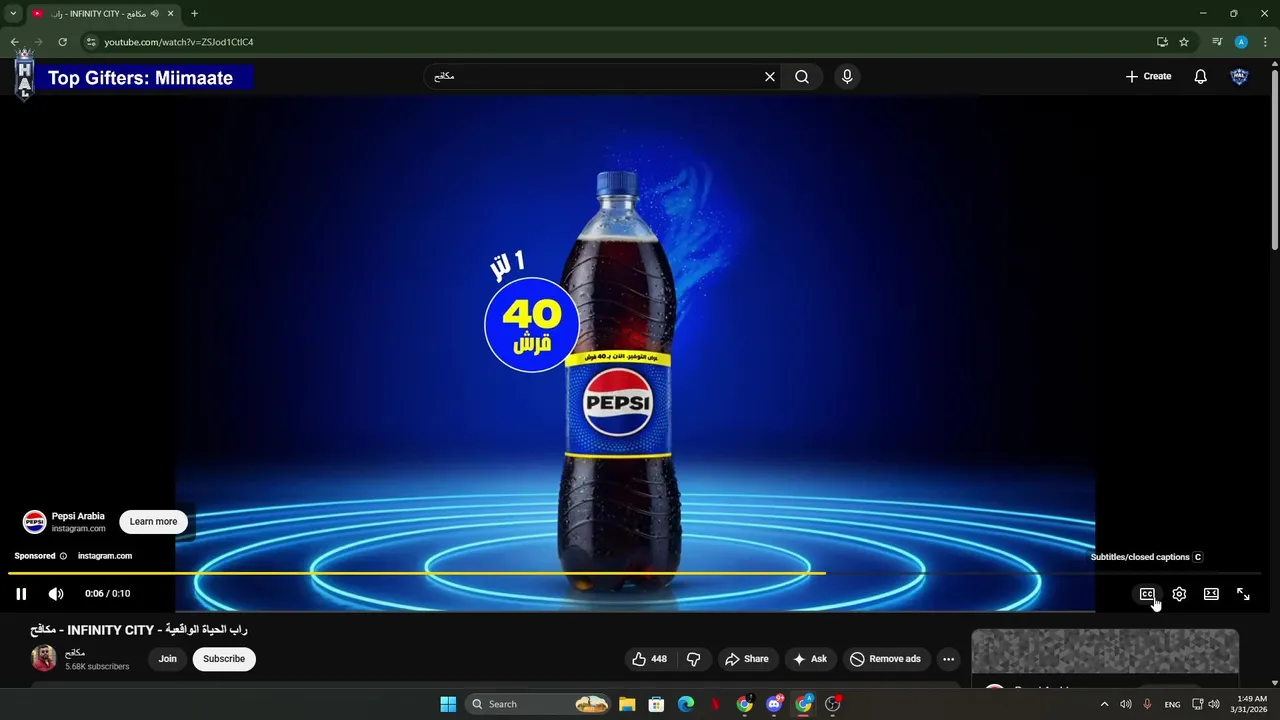Open the channel avatar below video

coord(43,658)
